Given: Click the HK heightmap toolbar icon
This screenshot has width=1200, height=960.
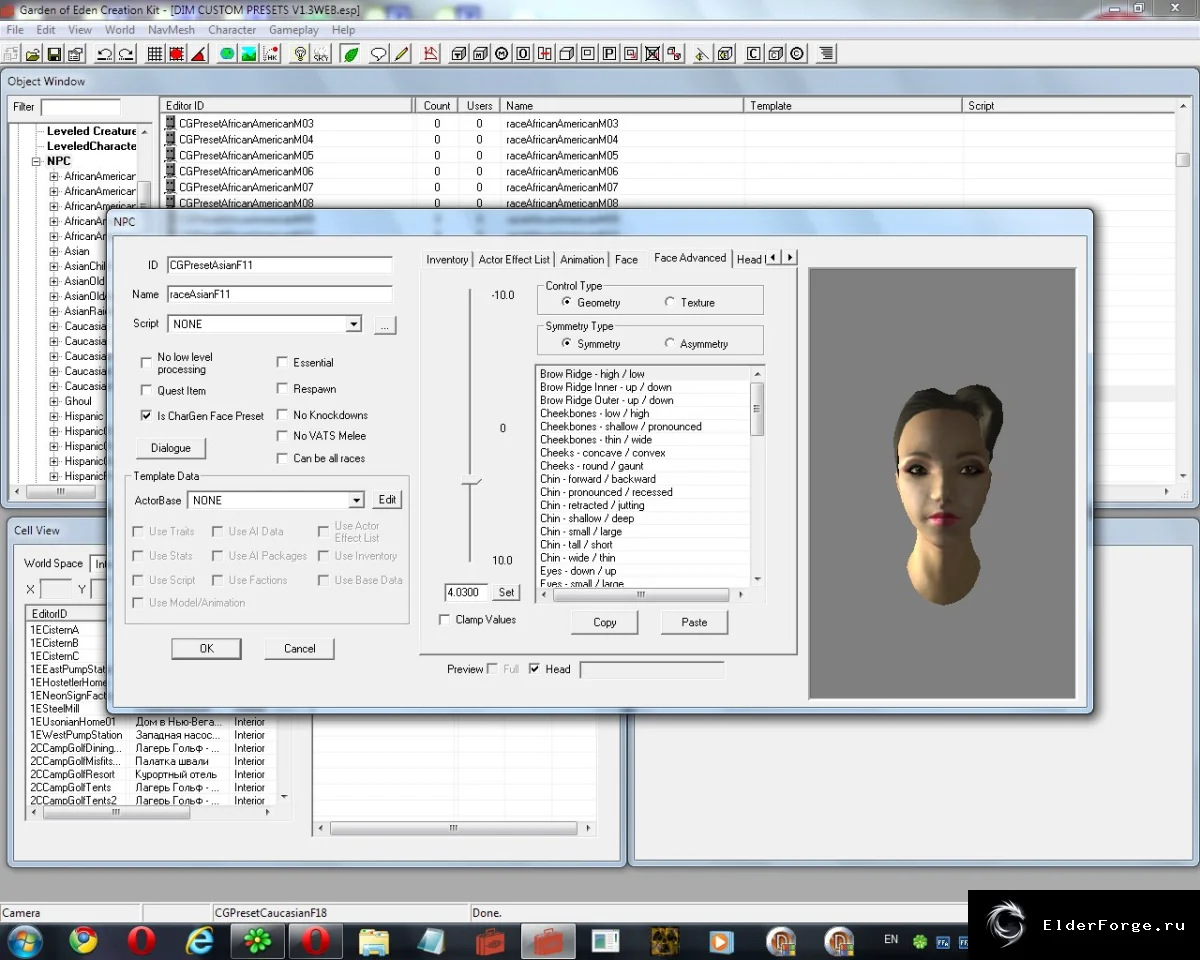Looking at the screenshot, I should point(270,54).
